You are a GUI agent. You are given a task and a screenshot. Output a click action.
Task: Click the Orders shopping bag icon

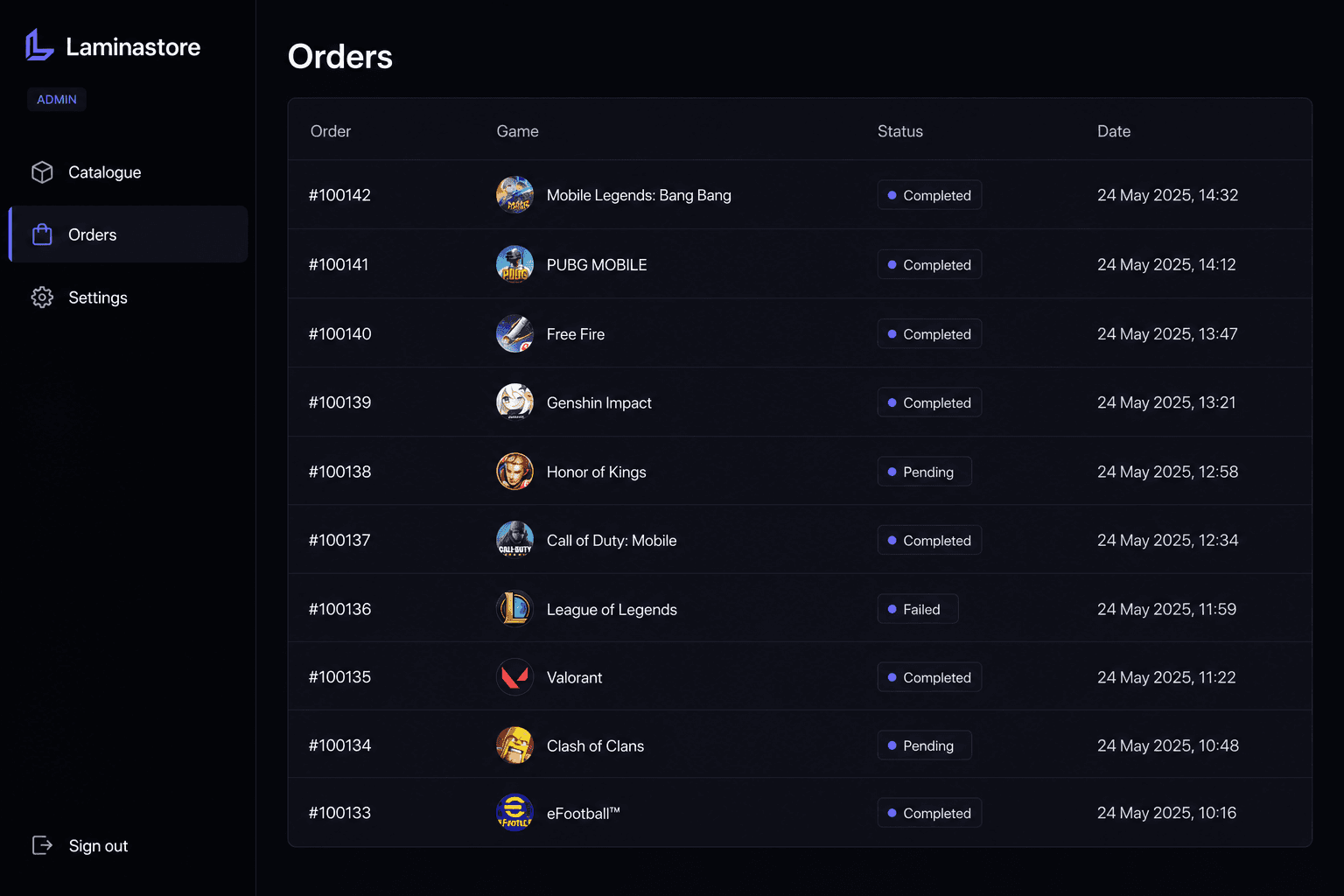(x=42, y=234)
